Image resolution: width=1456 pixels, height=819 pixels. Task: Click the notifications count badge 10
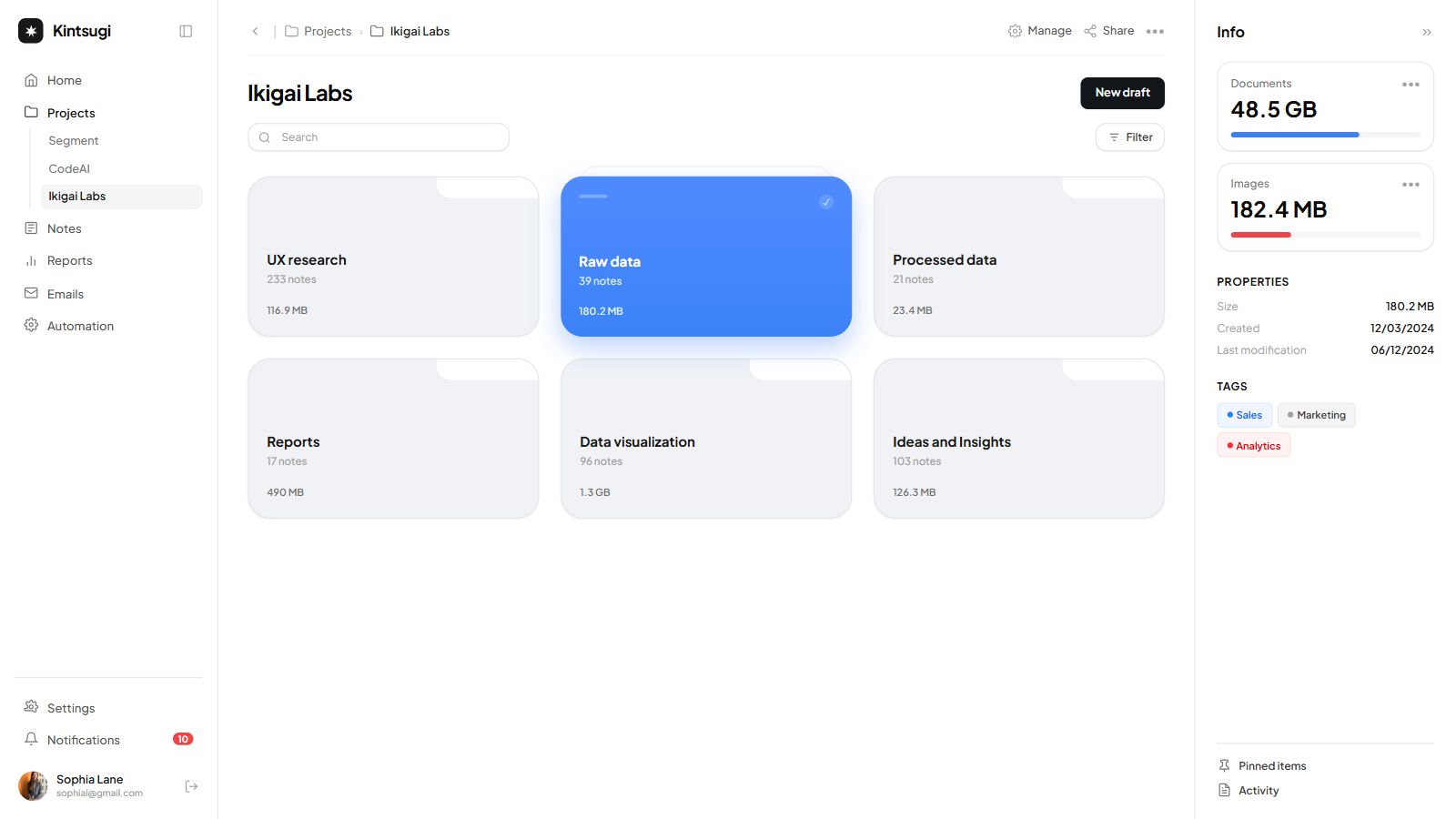click(x=183, y=739)
